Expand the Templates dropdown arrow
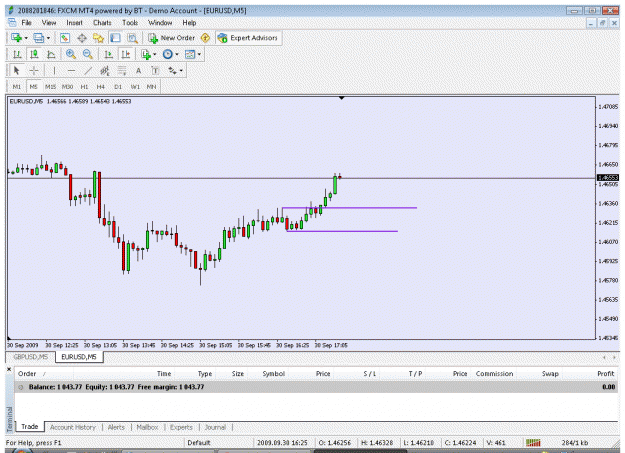The width and height of the screenshot is (625, 453). (x=199, y=55)
